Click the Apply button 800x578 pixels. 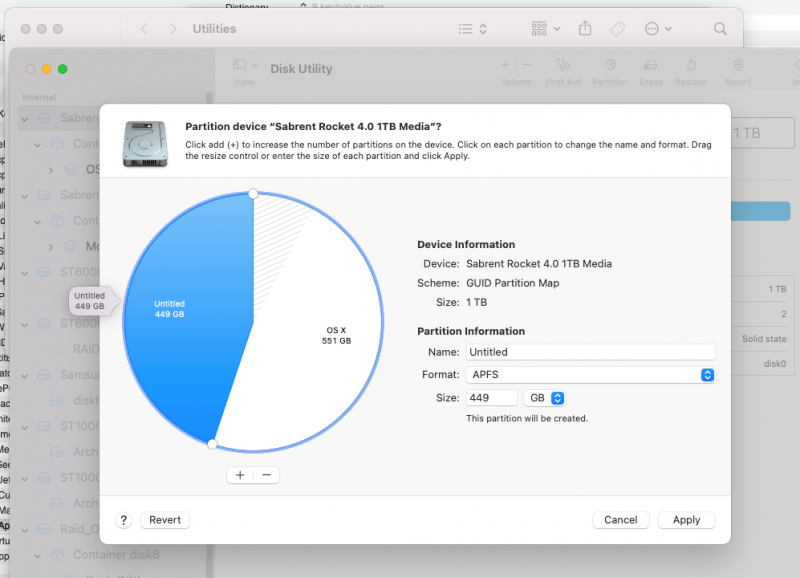[x=686, y=520]
